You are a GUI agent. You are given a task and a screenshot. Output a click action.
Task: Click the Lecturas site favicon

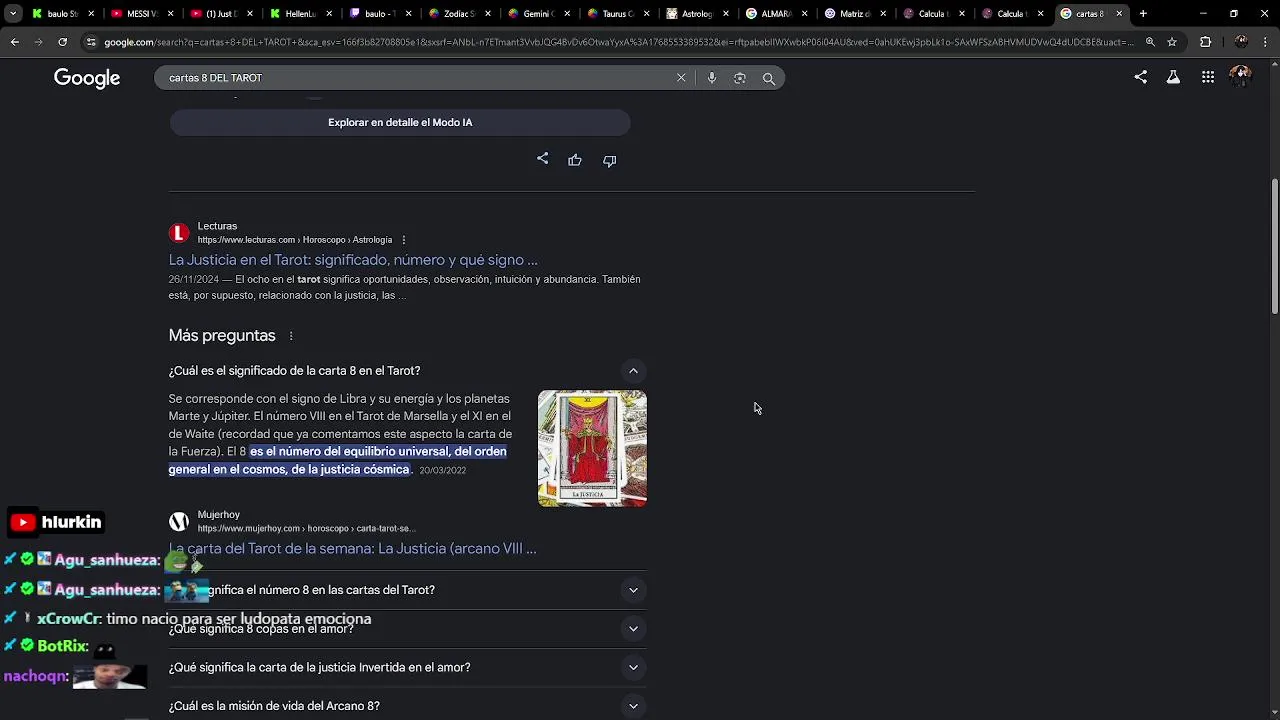pos(179,233)
